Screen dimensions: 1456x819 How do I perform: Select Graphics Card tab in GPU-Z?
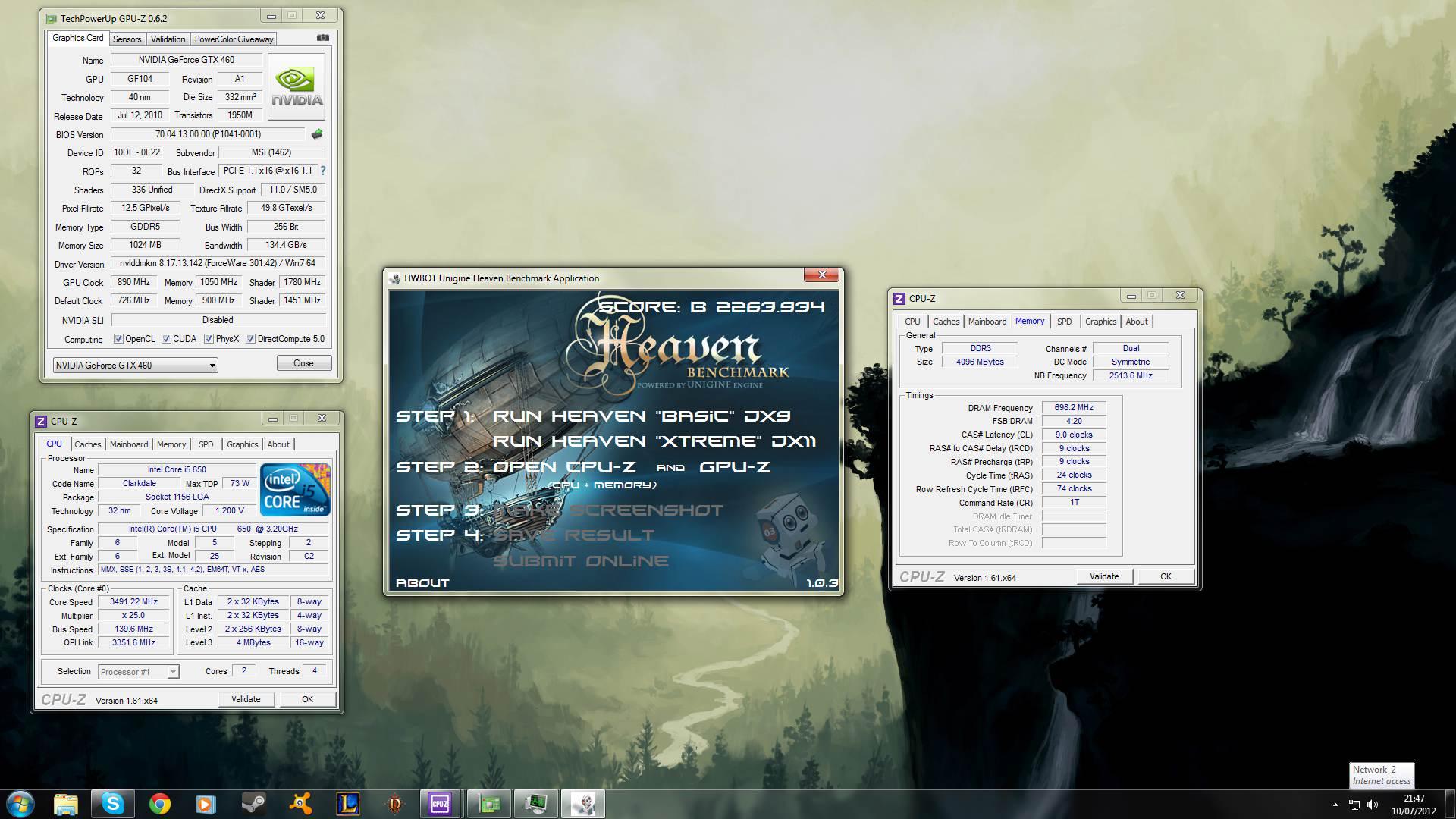pyautogui.click(x=78, y=38)
